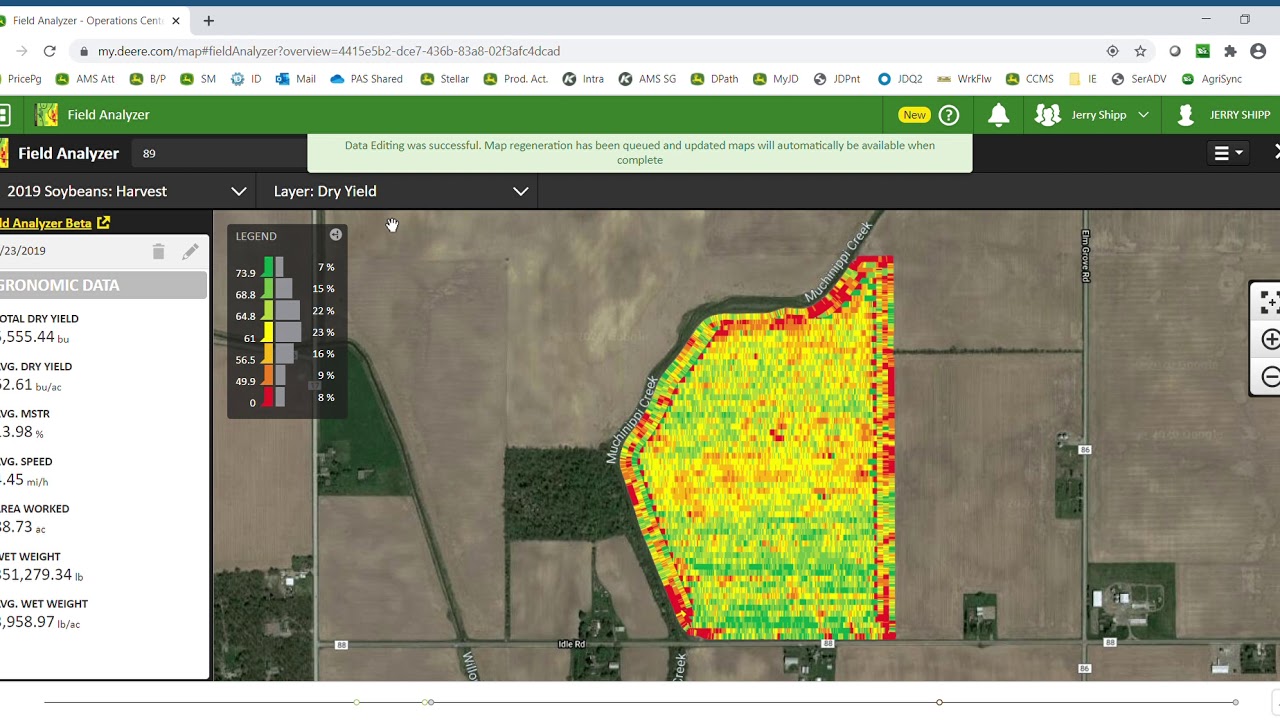
Task: Open the SerADV bookmark
Action: (1138, 79)
